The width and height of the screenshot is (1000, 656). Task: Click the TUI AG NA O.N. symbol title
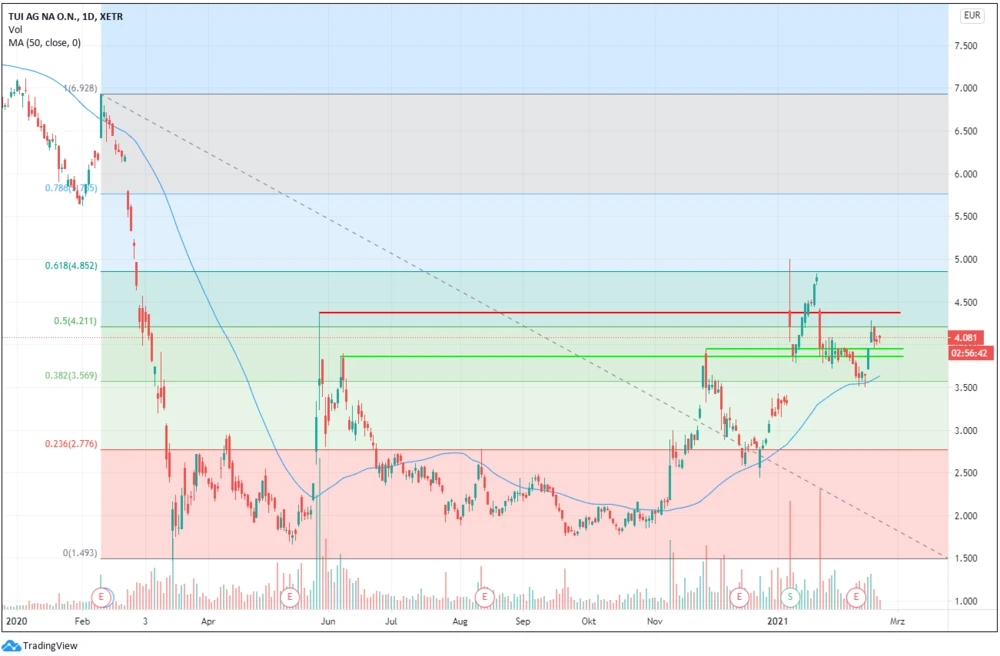pos(66,16)
